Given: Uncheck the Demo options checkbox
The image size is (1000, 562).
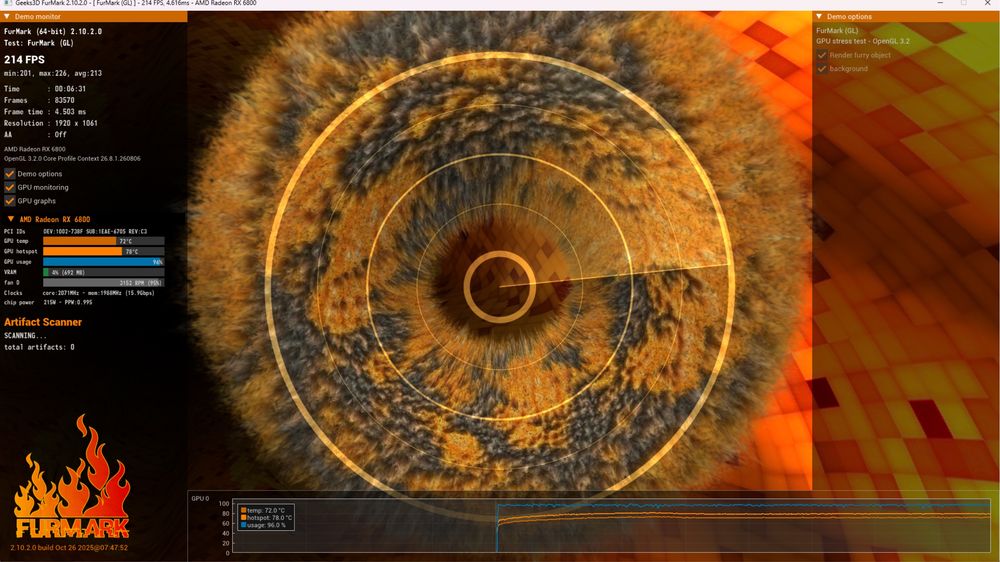Looking at the screenshot, I should coord(10,174).
